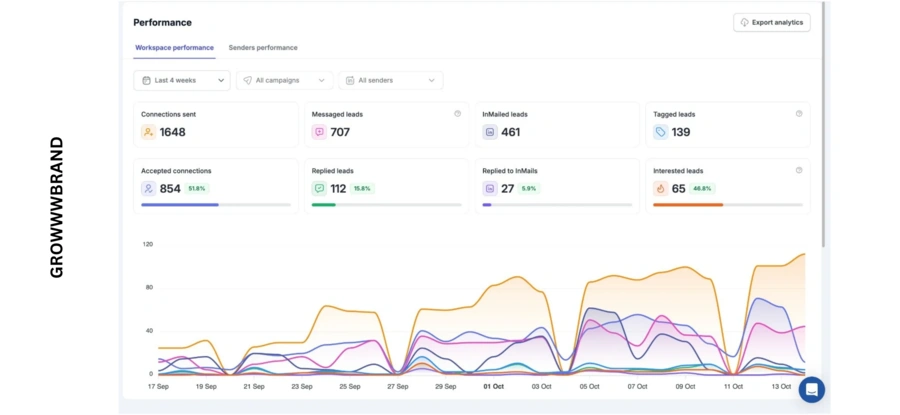The image size is (900, 415).
Task: Click the 51.8% acceptance rate badge
Action: (197, 188)
